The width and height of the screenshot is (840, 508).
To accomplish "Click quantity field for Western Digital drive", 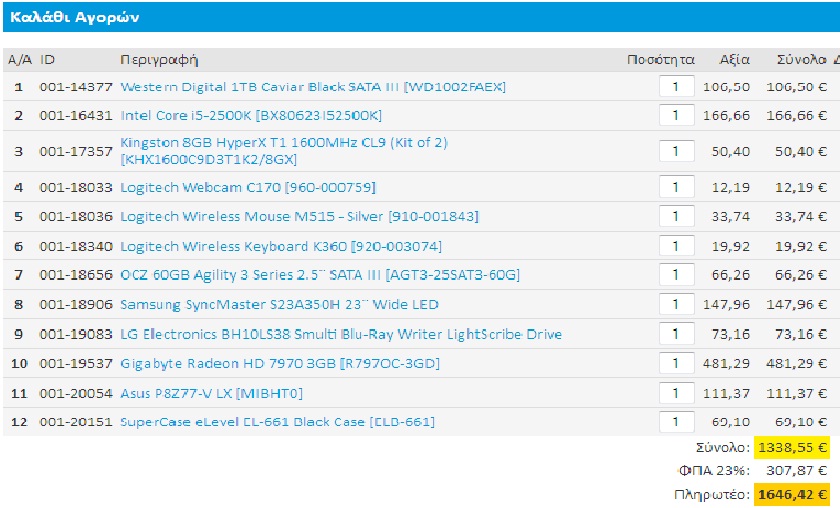I will (x=677, y=86).
